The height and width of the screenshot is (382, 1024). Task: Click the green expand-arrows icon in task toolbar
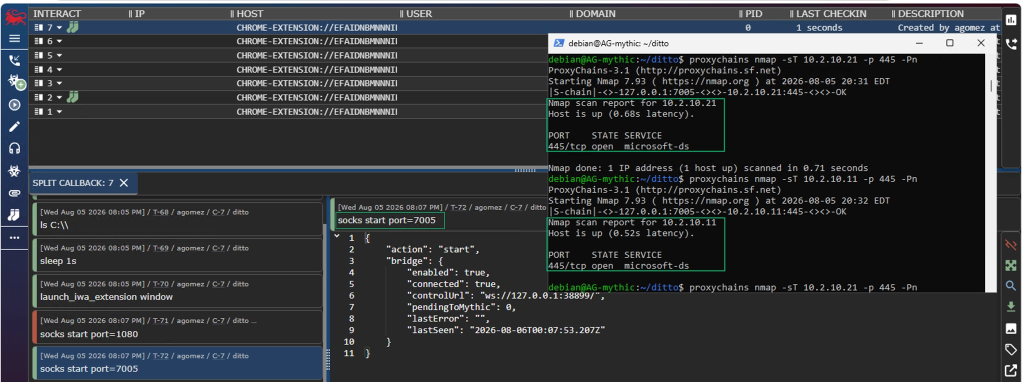(1011, 266)
